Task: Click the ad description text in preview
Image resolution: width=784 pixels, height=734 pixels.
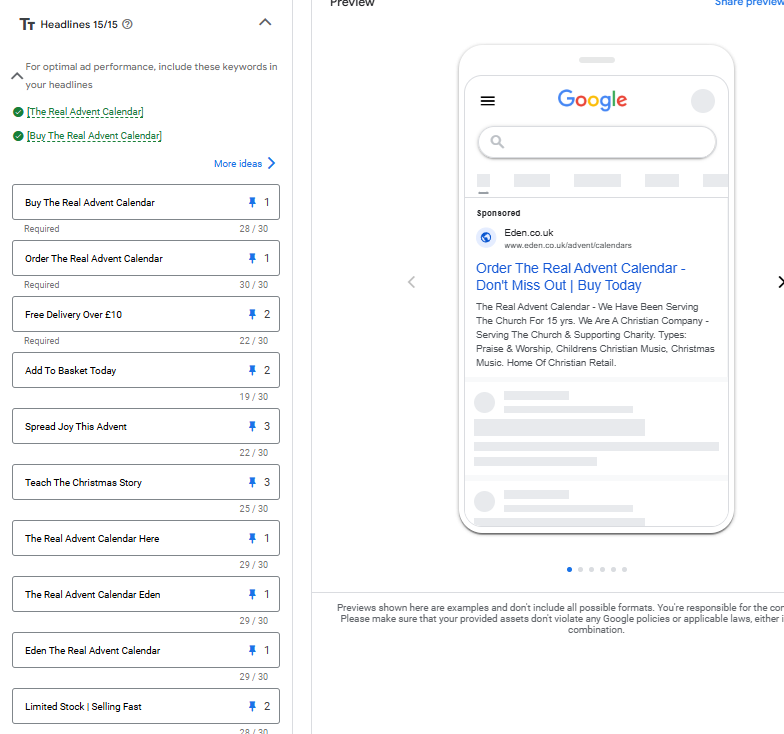Action: pos(595,334)
